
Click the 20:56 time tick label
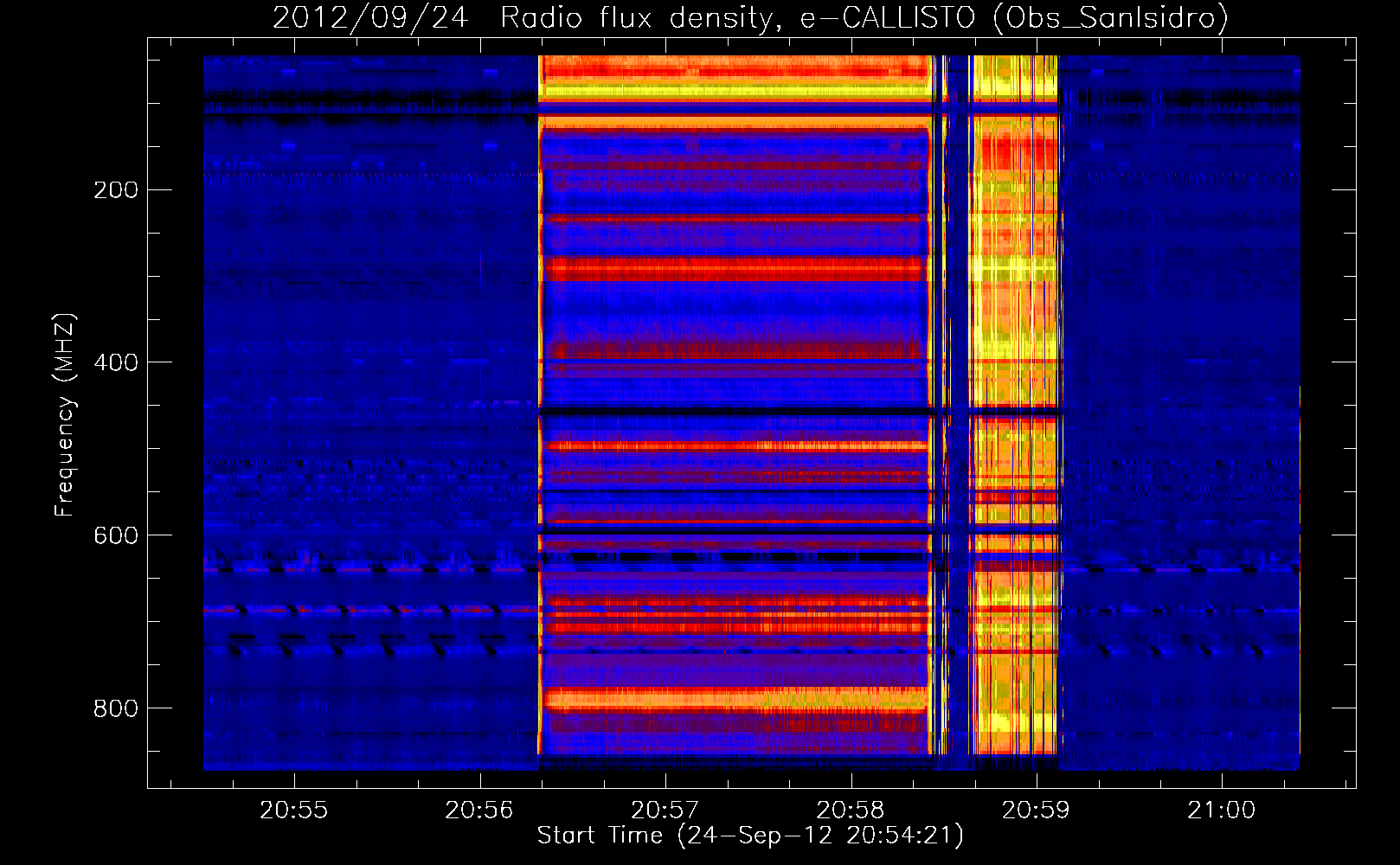[x=479, y=811]
